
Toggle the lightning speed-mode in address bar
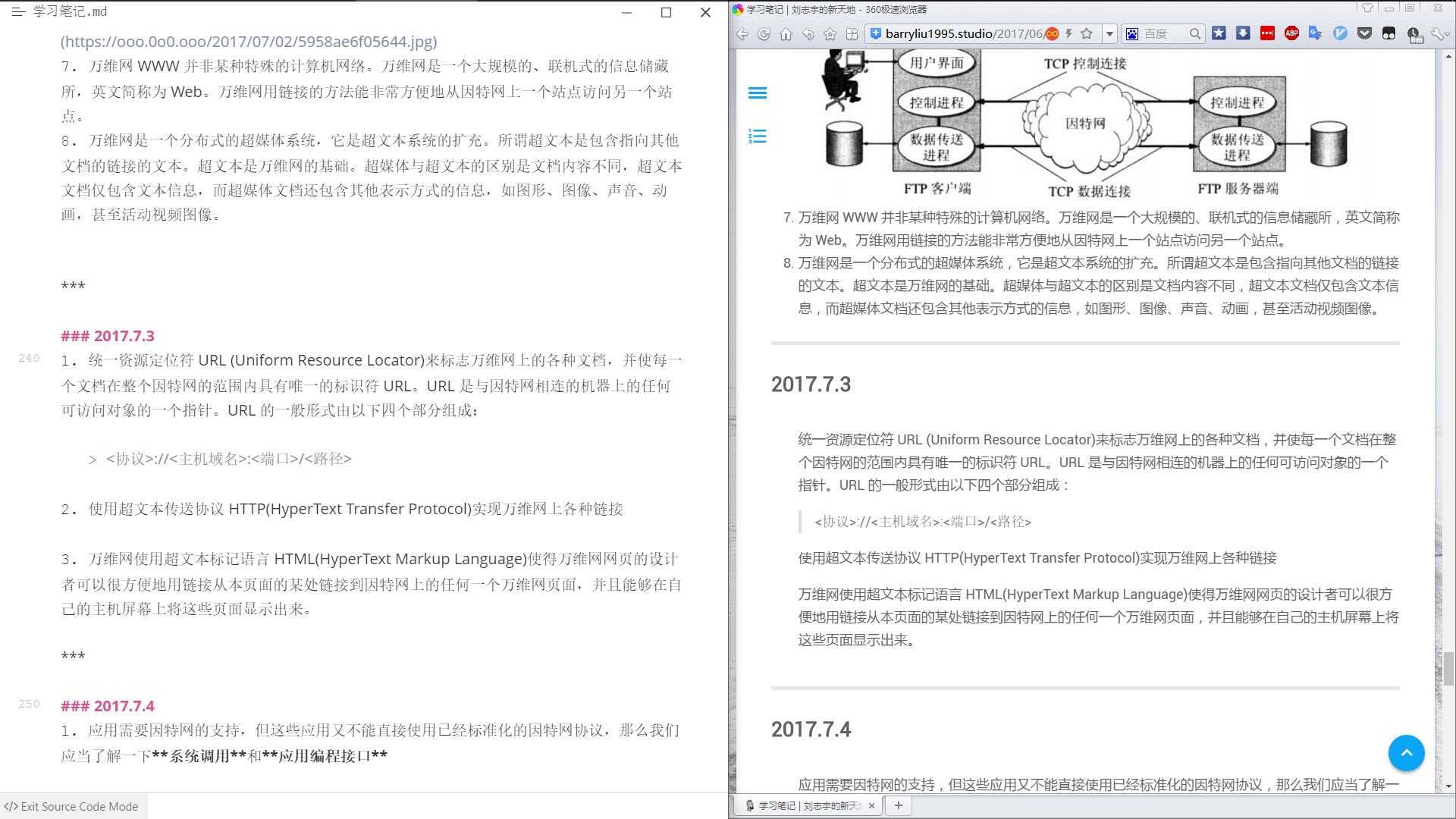pyautogui.click(x=1069, y=33)
